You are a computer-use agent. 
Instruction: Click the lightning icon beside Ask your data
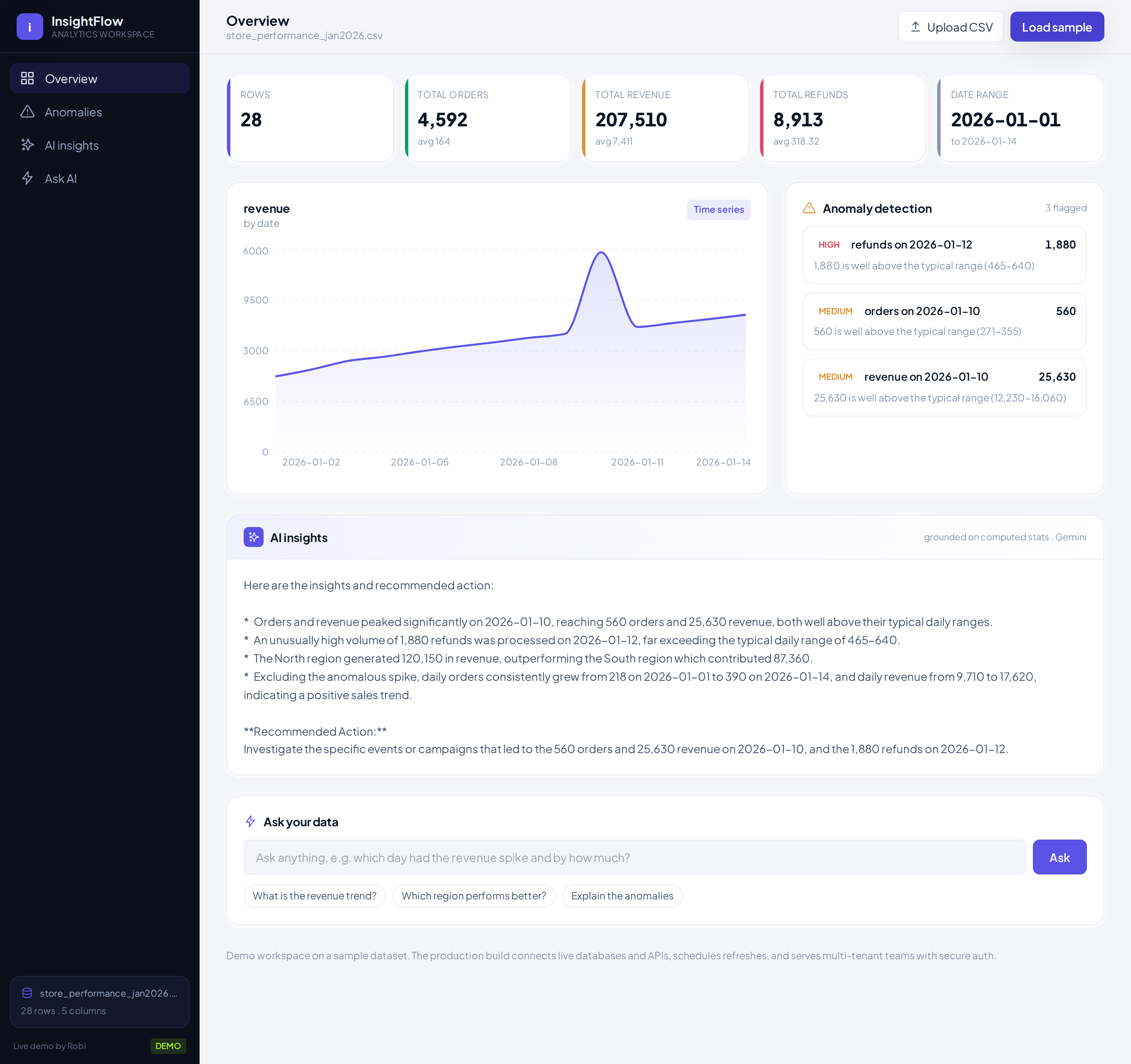click(x=250, y=821)
